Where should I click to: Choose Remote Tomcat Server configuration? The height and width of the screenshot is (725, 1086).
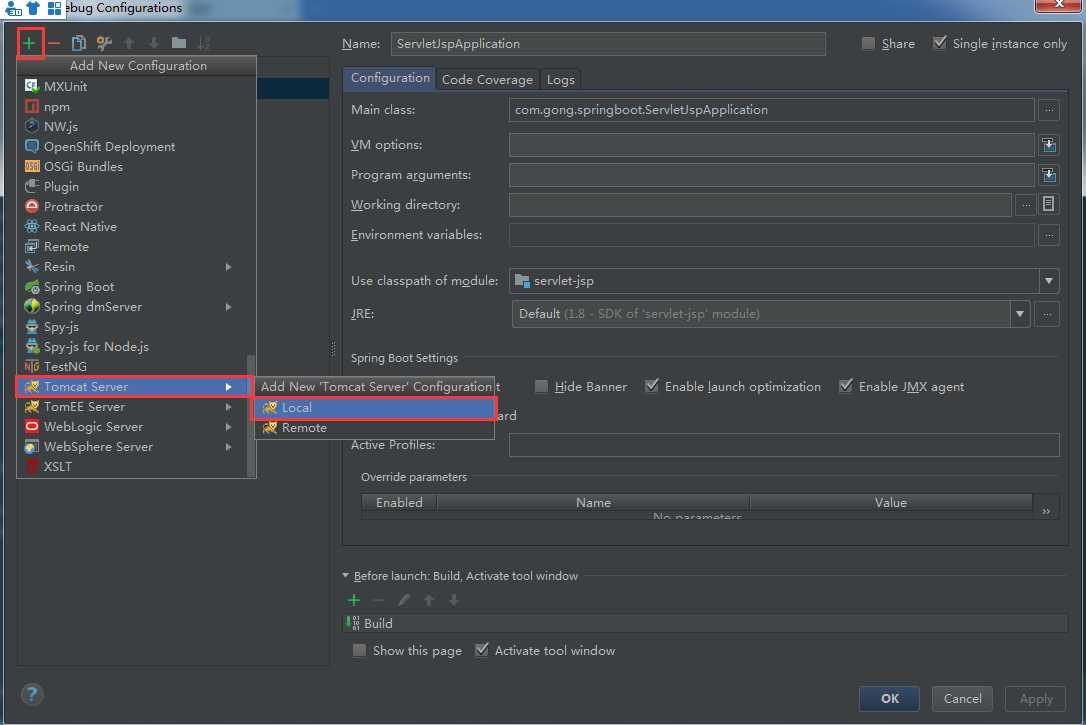click(374, 428)
